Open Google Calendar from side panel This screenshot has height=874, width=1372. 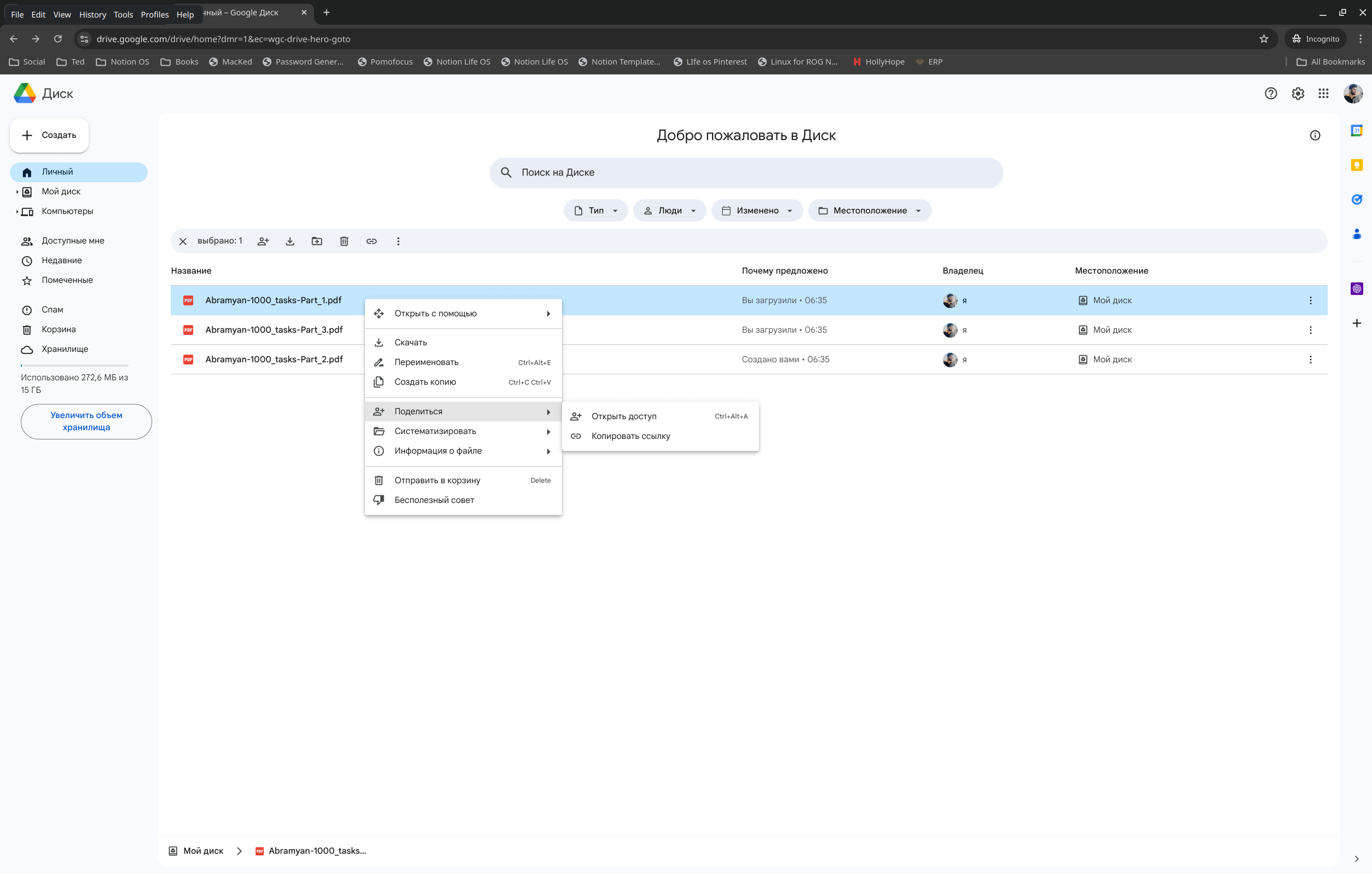(1357, 131)
